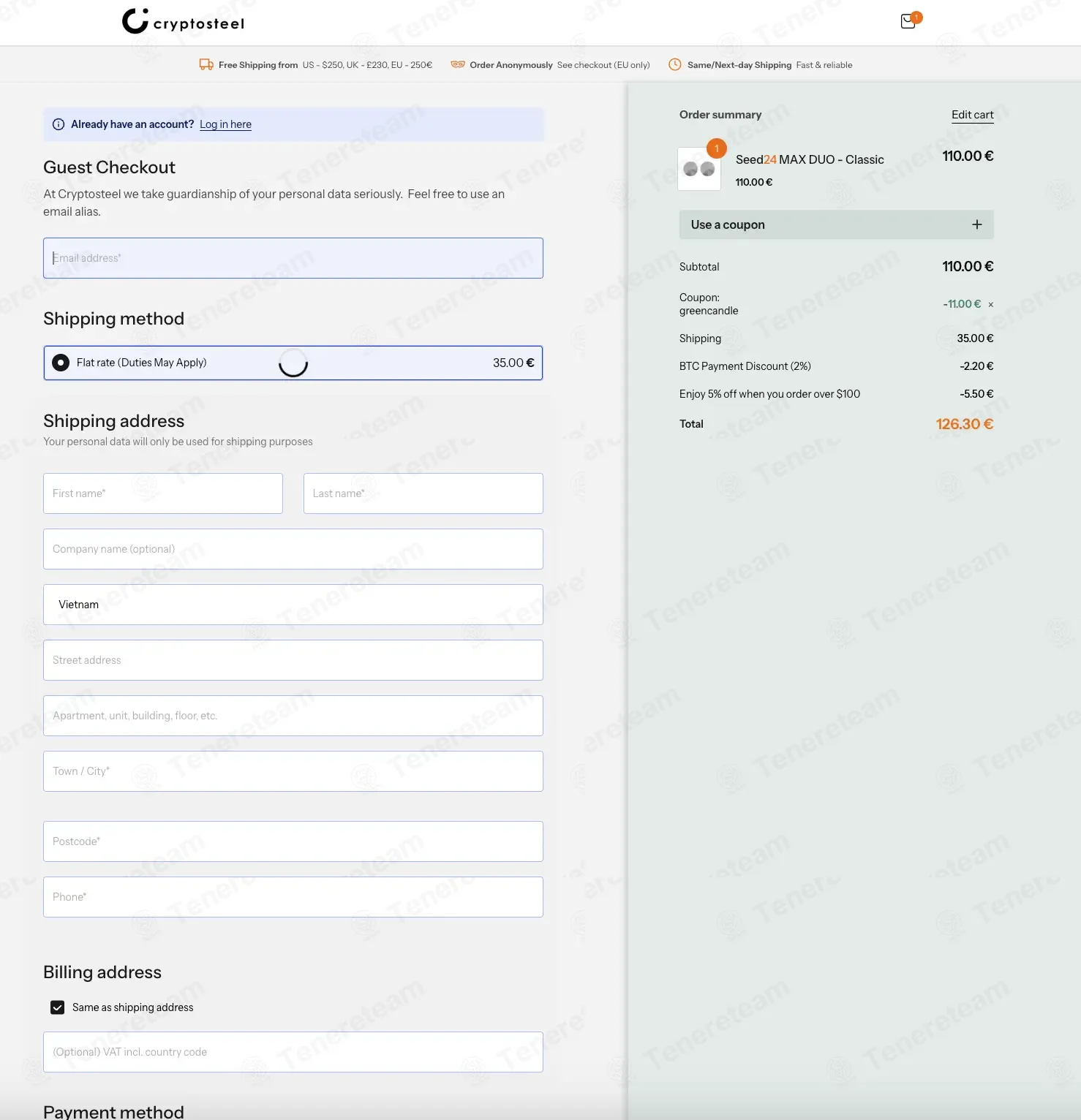The image size is (1081, 1120).
Task: Click the Cryptosteel logo
Action: (183, 22)
